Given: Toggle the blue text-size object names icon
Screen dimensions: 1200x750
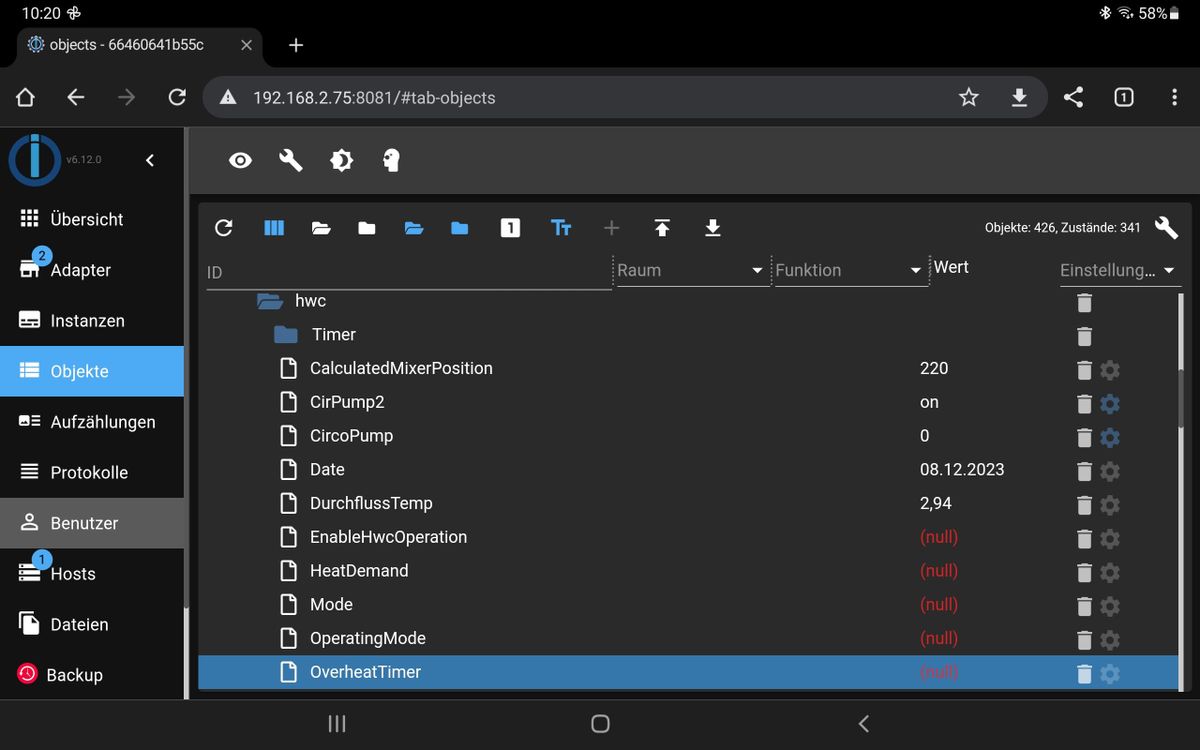Looking at the screenshot, I should (x=561, y=228).
